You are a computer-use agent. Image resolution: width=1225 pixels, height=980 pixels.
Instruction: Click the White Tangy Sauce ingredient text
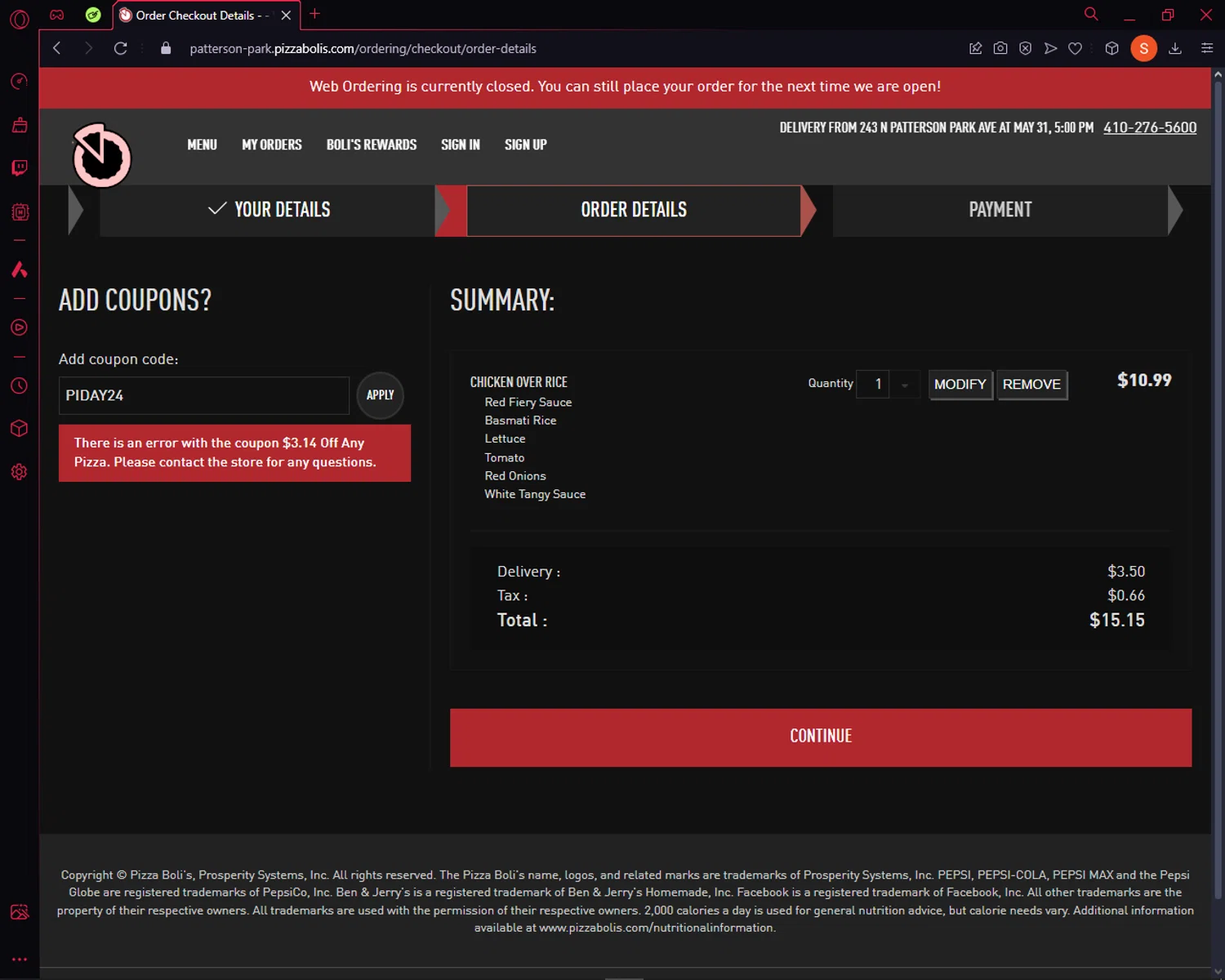point(535,494)
